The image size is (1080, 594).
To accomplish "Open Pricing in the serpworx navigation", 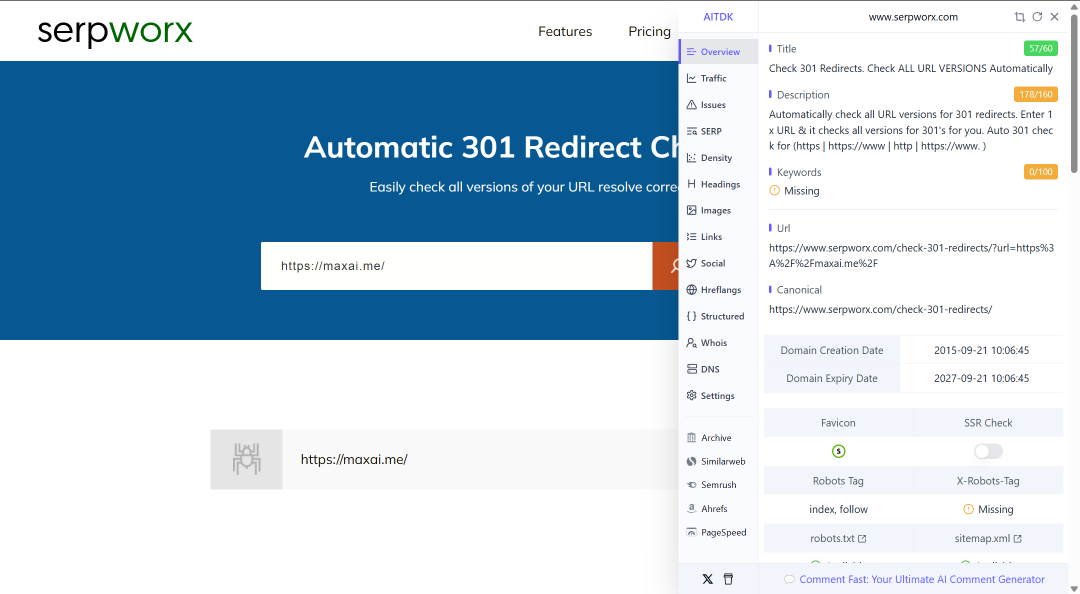I will [650, 31].
